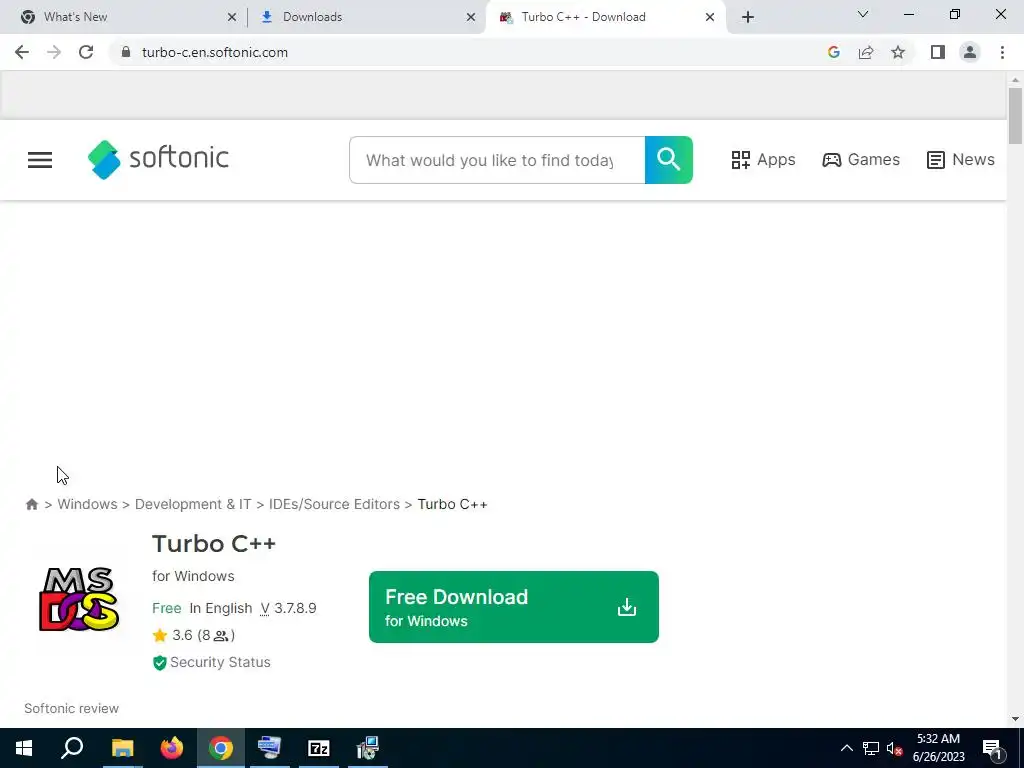This screenshot has width=1024, height=768.
Task: Open the network tray icon
Action: coord(871,748)
